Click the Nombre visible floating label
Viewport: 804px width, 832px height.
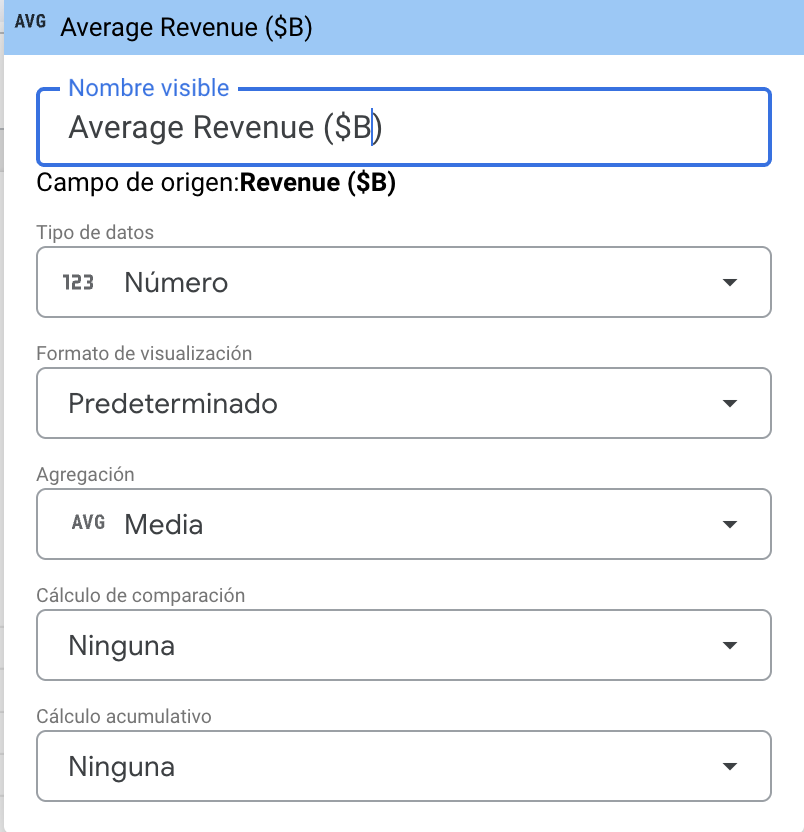click(x=149, y=88)
